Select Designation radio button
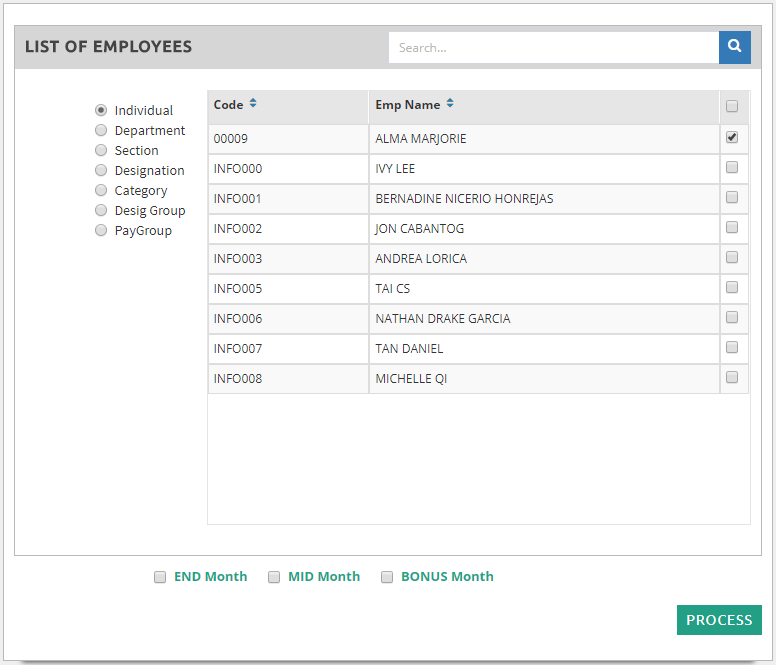Screen dimensions: 776x665 click(101, 171)
